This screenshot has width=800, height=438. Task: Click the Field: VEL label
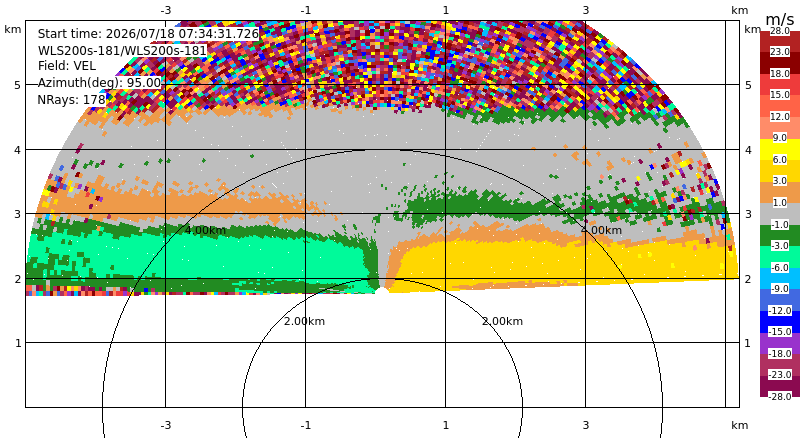click(x=67, y=66)
